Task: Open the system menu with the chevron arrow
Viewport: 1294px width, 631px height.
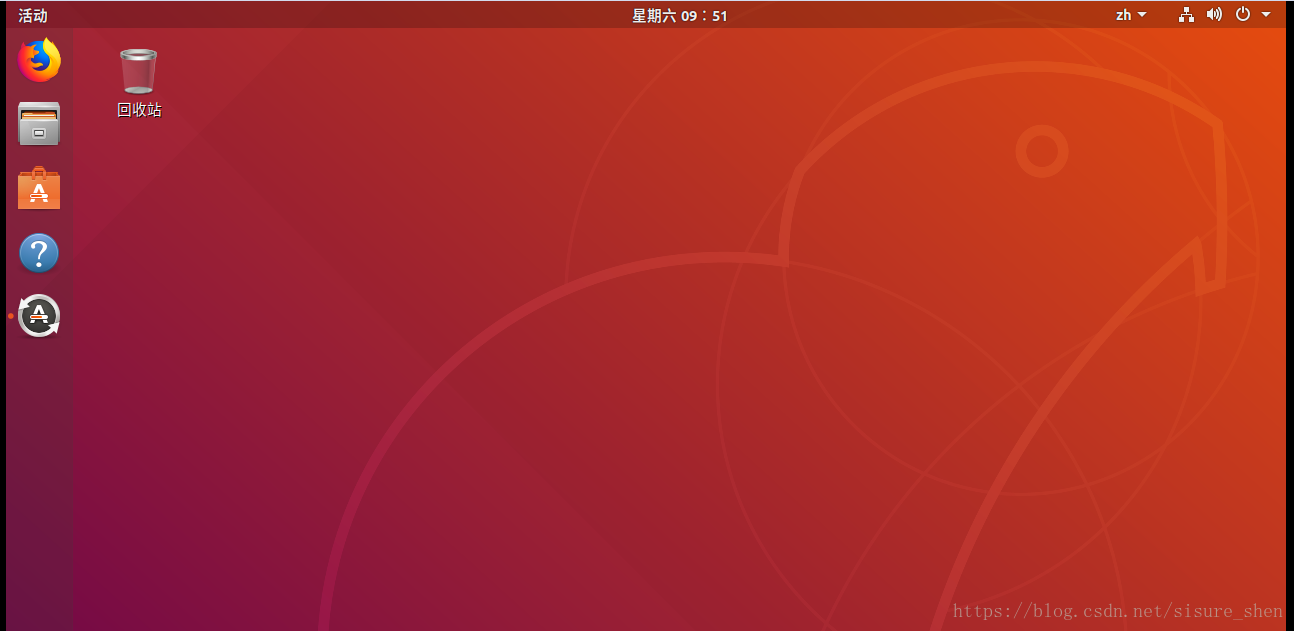Action: click(1266, 15)
